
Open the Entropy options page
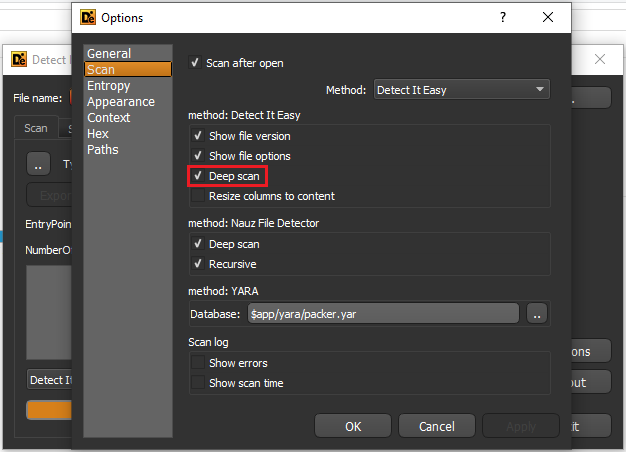[x=108, y=86]
